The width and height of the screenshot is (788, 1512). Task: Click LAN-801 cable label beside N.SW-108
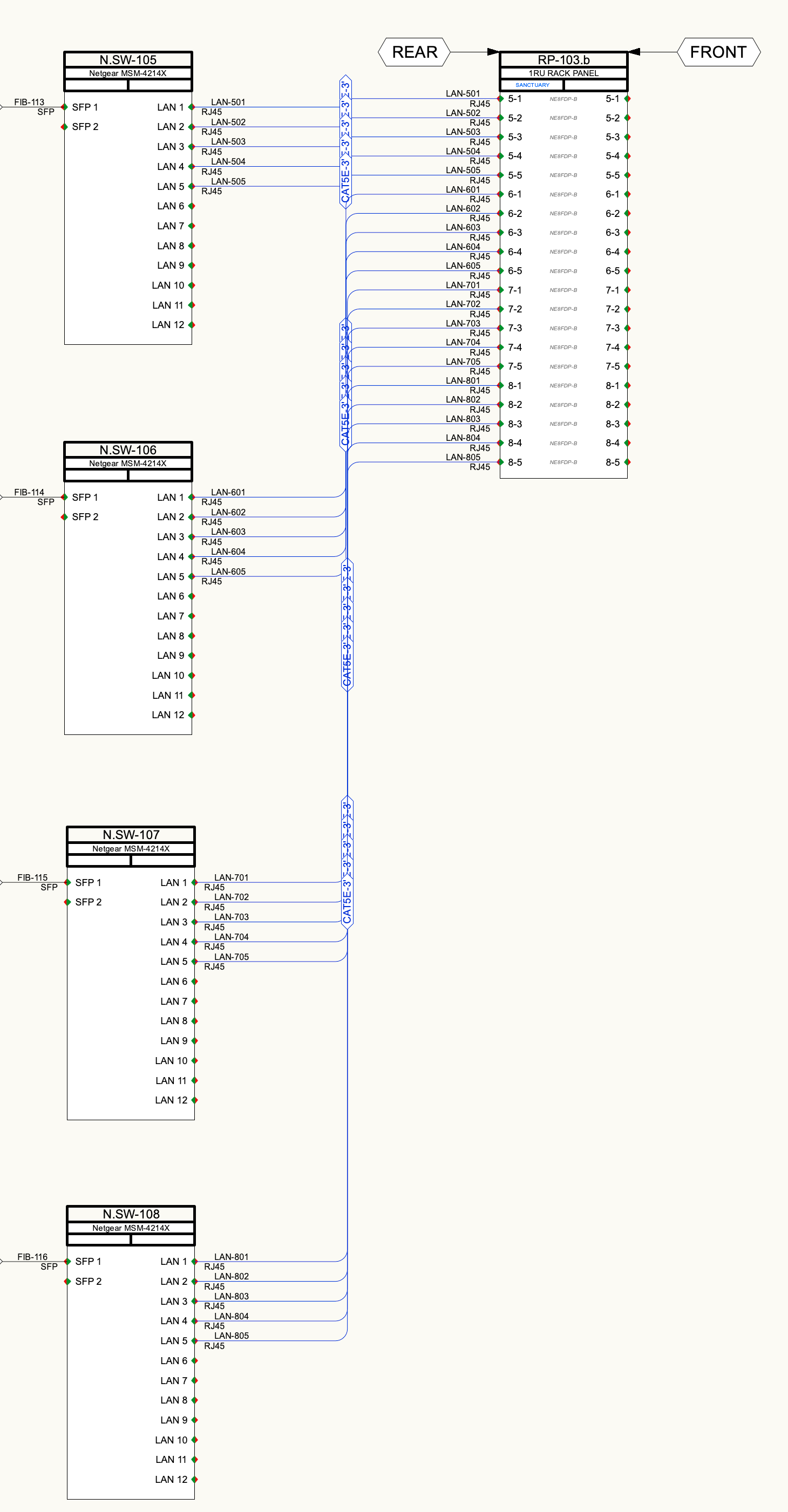pos(232,1257)
